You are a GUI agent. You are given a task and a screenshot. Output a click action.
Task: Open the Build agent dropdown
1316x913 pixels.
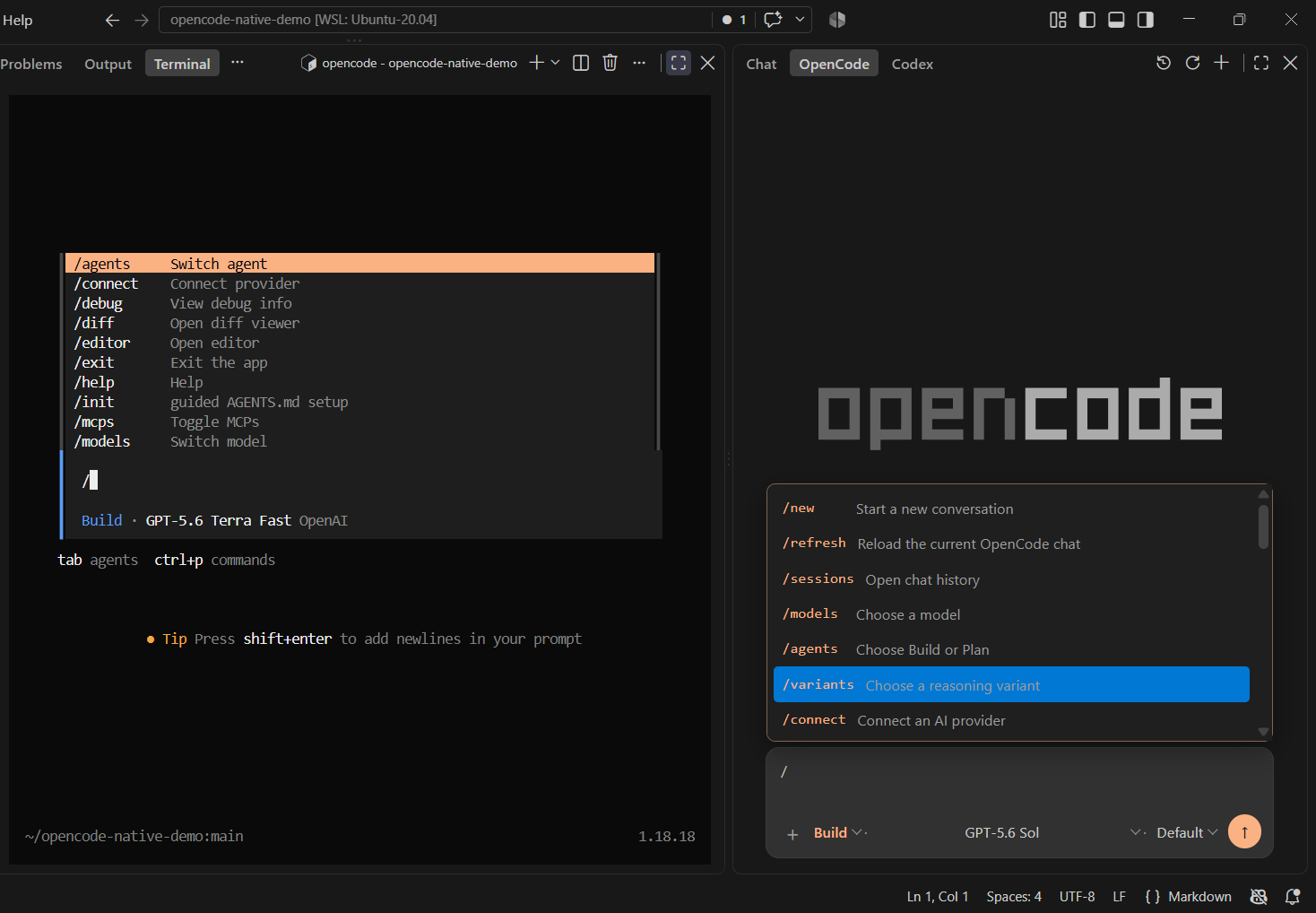[839, 832]
